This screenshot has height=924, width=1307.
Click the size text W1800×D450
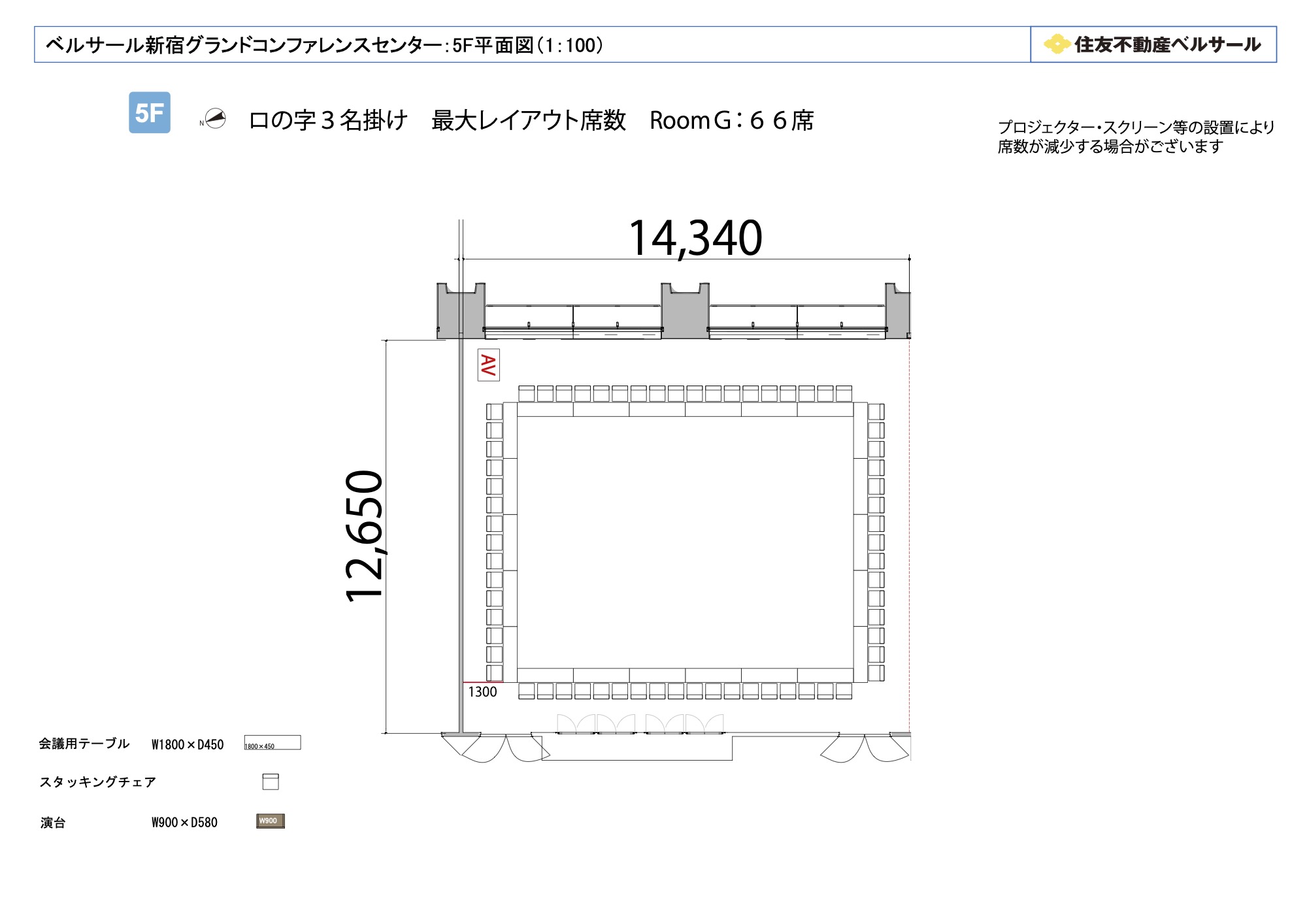pyautogui.click(x=188, y=744)
